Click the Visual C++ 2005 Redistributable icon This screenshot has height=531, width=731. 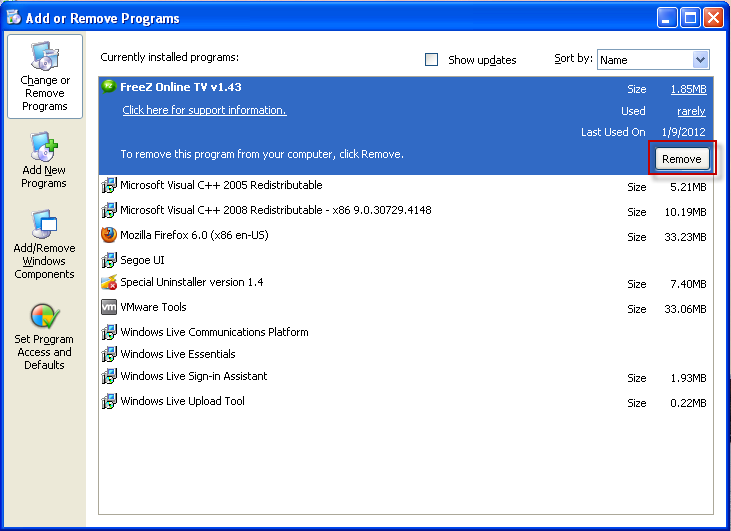click(109, 185)
